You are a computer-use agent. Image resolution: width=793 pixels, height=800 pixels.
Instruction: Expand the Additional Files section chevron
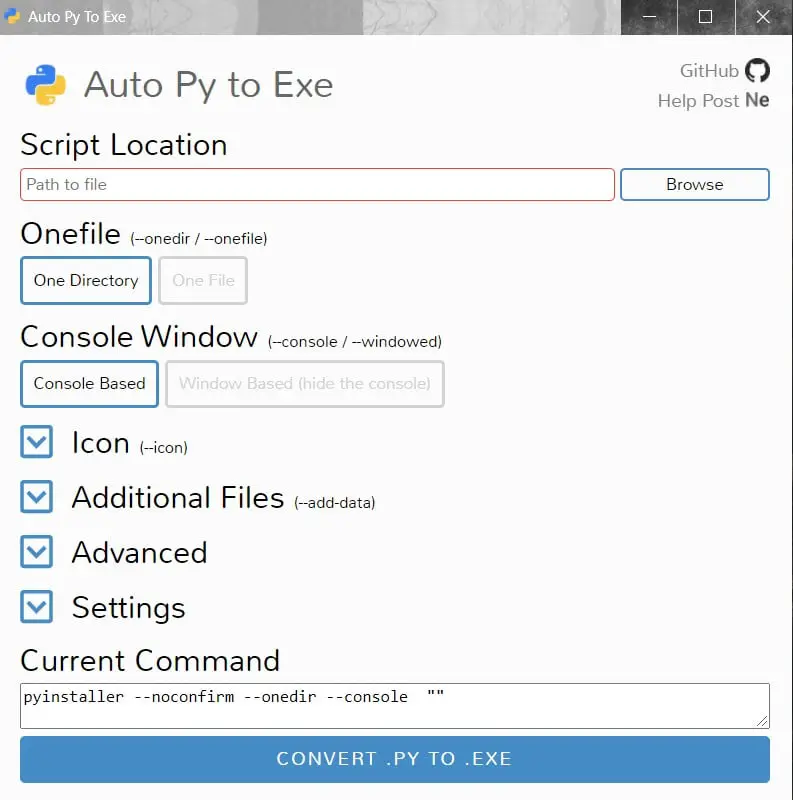point(37,496)
